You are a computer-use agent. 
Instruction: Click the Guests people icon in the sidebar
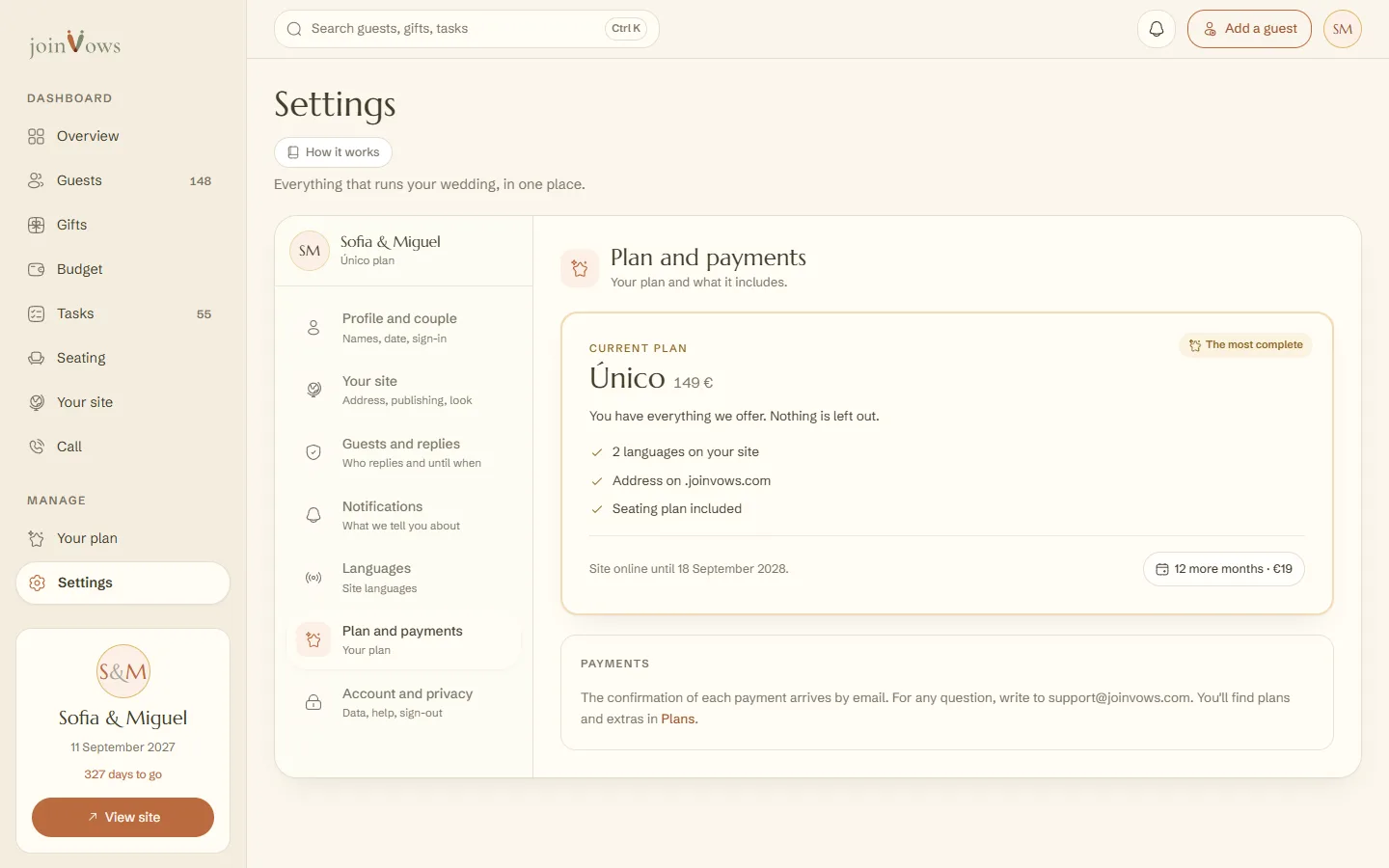point(37,180)
